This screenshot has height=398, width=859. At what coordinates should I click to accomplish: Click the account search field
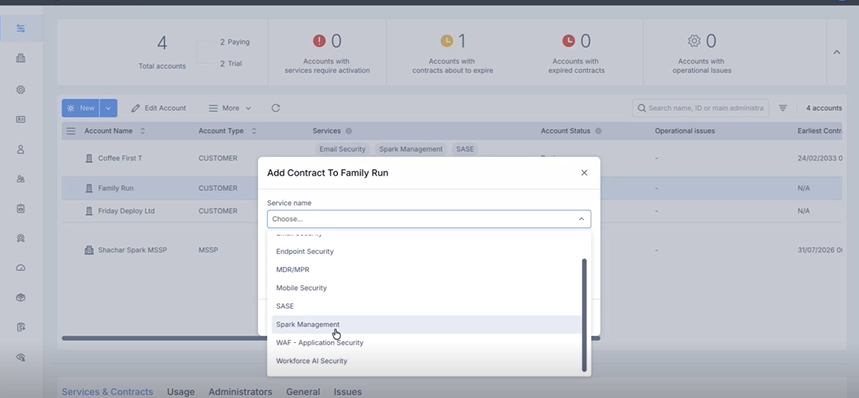[701, 108]
